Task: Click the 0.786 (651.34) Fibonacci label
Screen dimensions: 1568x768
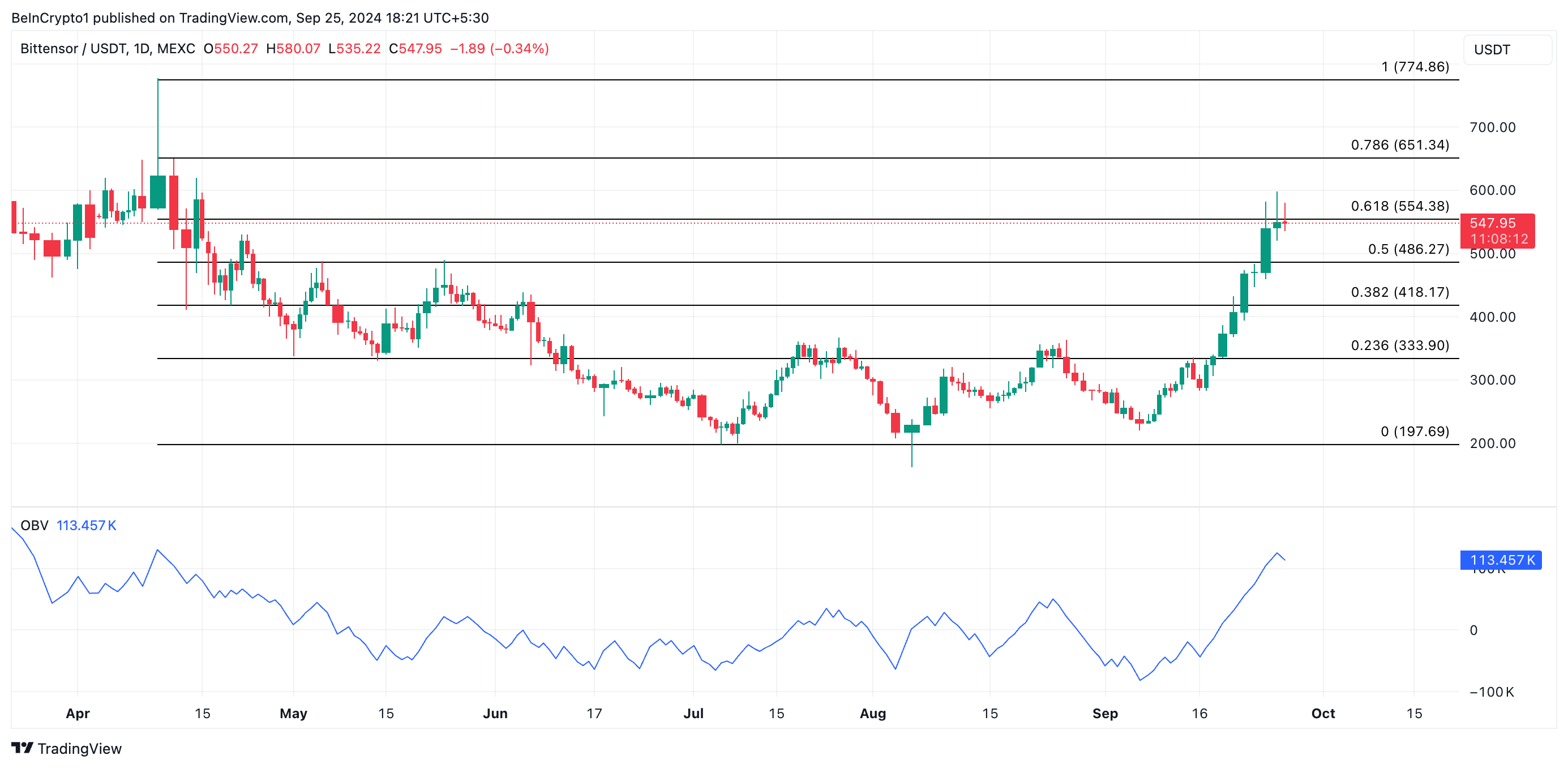Action: point(1399,145)
